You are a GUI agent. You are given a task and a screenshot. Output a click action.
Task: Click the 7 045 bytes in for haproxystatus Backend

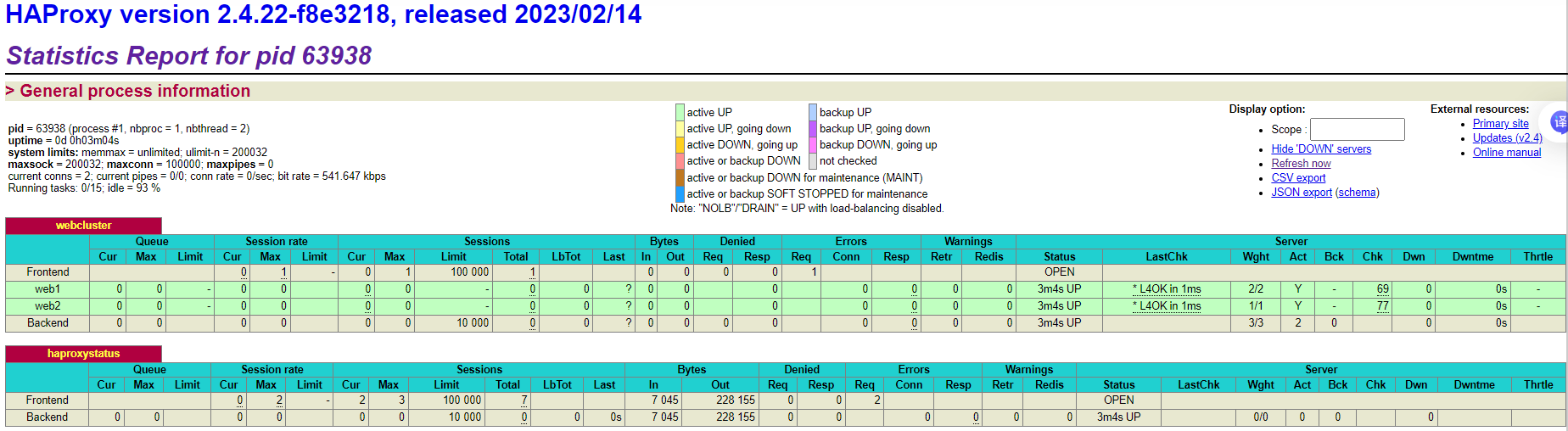point(665,417)
